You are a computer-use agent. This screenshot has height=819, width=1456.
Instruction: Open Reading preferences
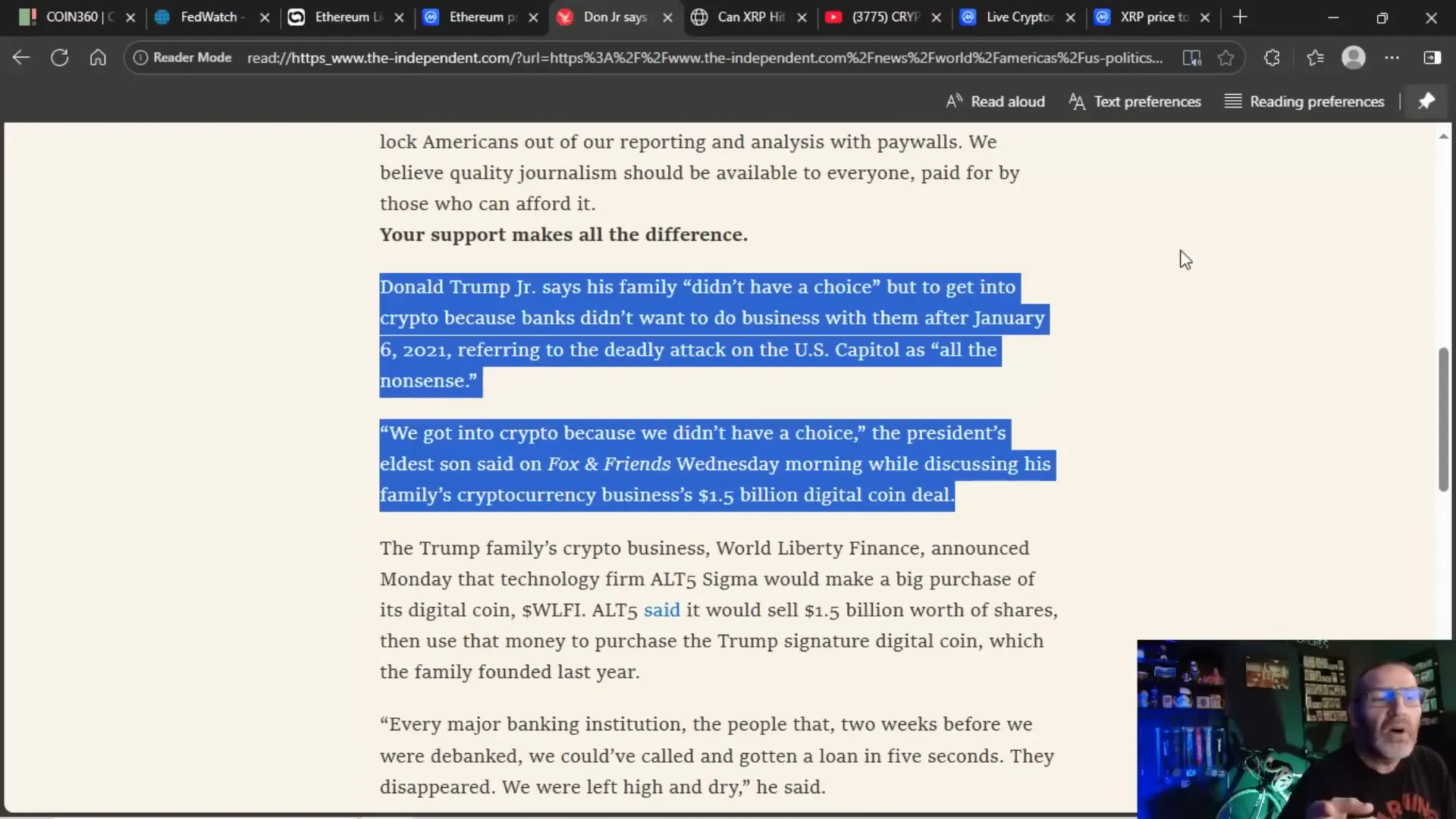[x=1304, y=102]
